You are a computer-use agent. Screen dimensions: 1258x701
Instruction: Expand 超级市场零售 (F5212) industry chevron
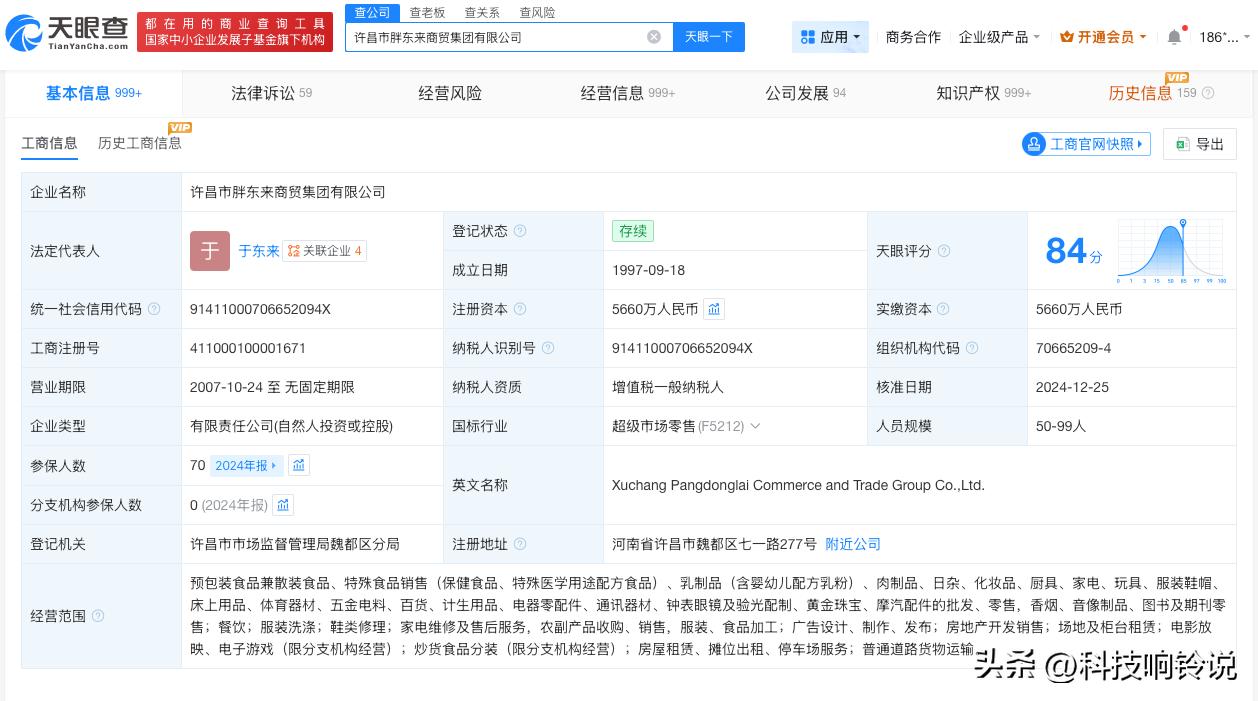click(x=755, y=426)
